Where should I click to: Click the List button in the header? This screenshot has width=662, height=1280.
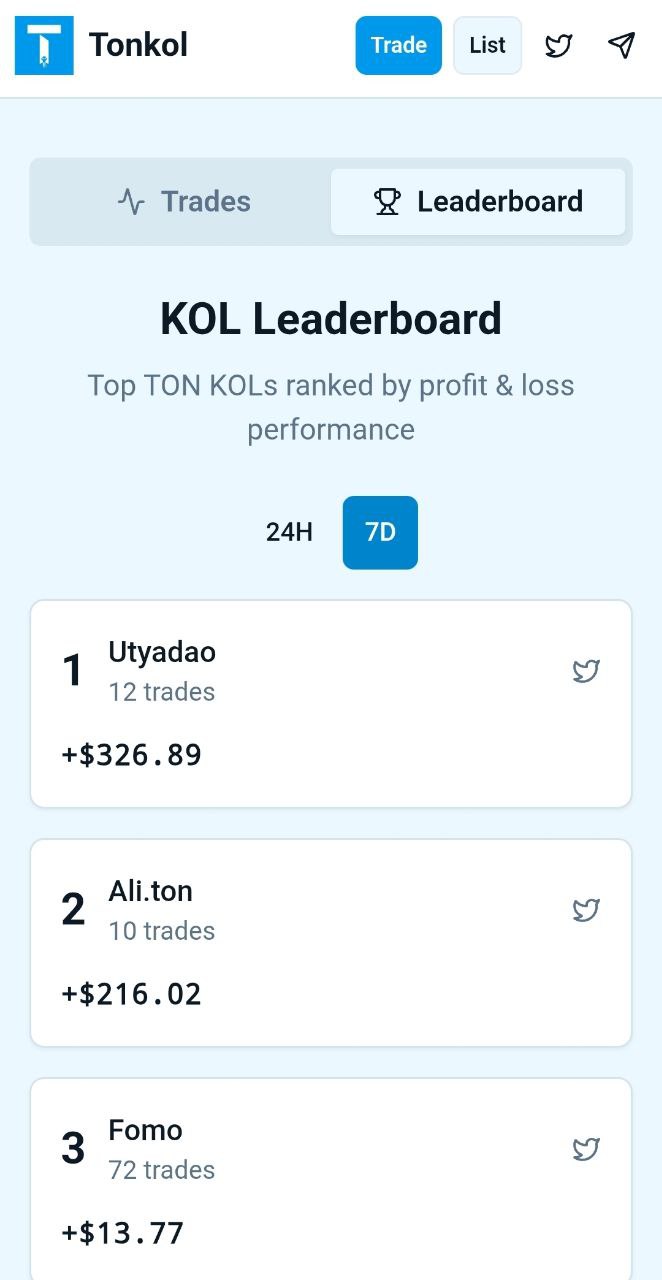pyautogui.click(x=487, y=45)
